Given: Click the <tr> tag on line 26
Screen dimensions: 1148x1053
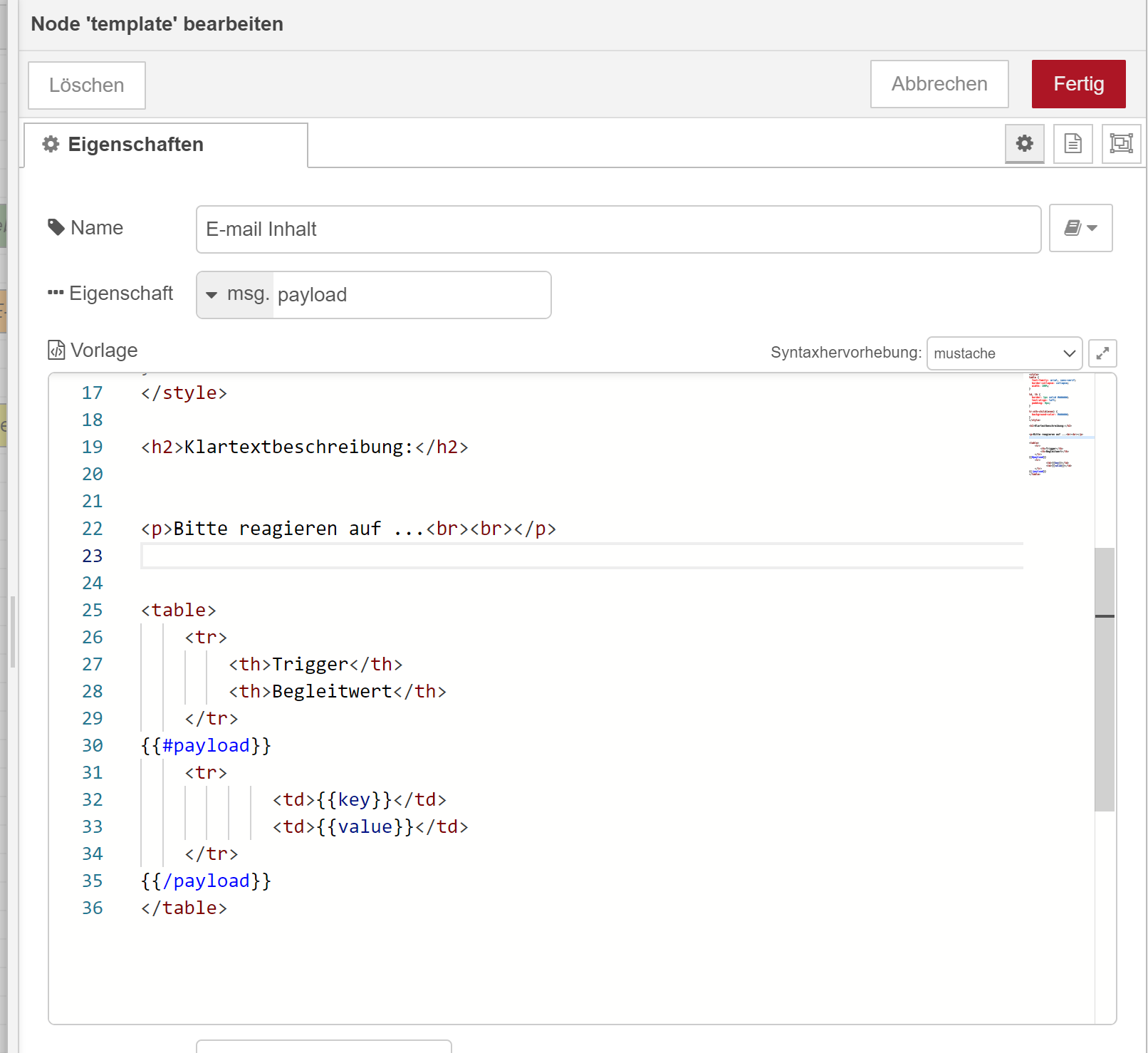Looking at the screenshot, I should coord(206,637).
